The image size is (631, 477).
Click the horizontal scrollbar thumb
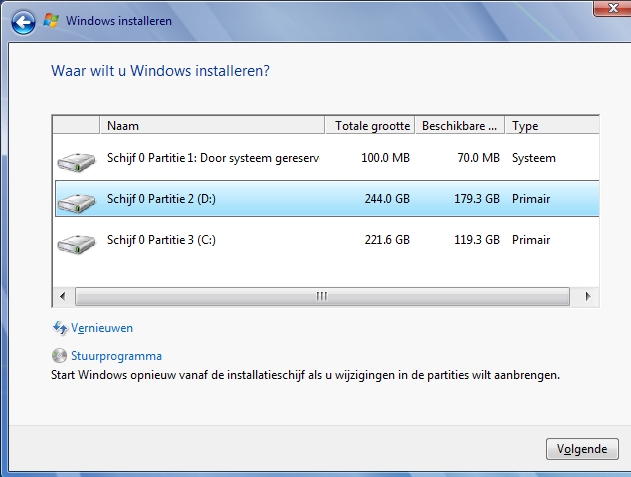[322, 296]
